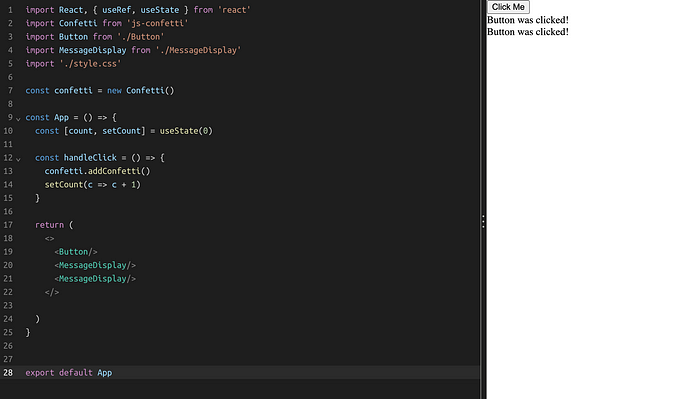
Task: Click the closing brace on line 25
Action: tap(28, 332)
